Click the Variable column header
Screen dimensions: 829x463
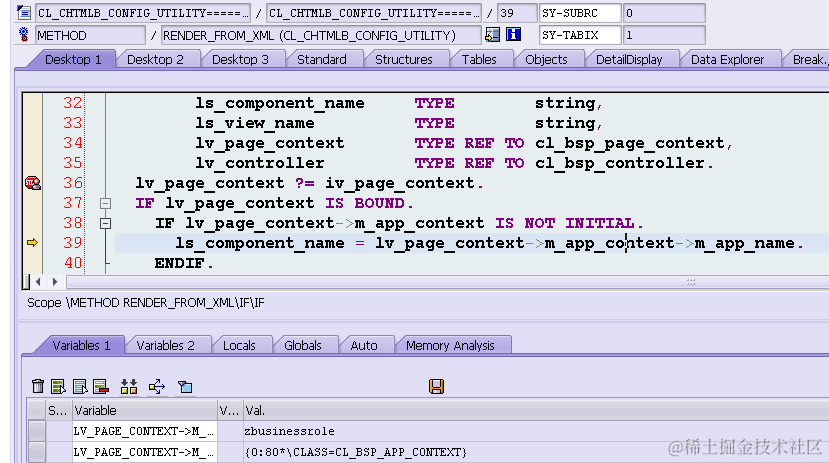coord(144,411)
